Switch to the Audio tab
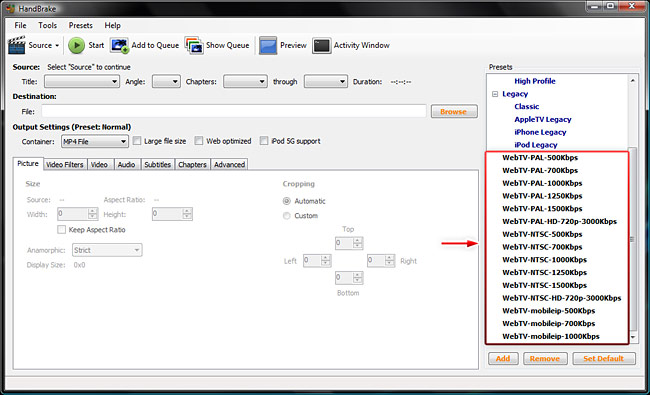 [x=126, y=165]
